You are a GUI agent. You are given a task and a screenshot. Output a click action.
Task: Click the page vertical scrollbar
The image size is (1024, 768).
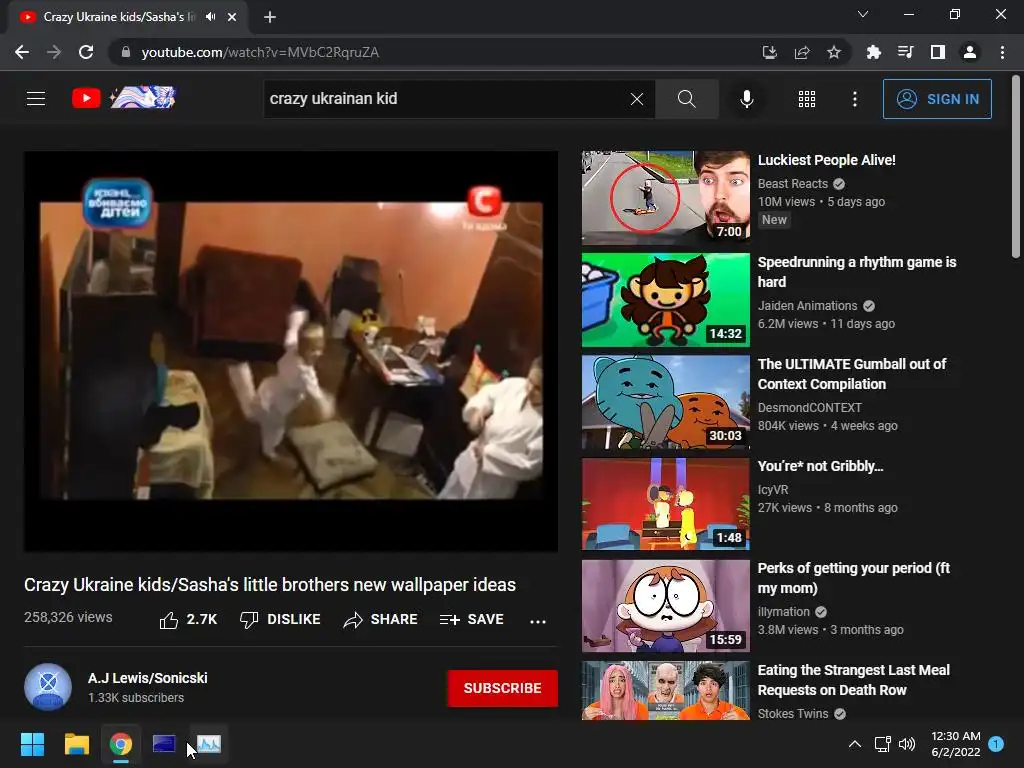(x=1016, y=168)
